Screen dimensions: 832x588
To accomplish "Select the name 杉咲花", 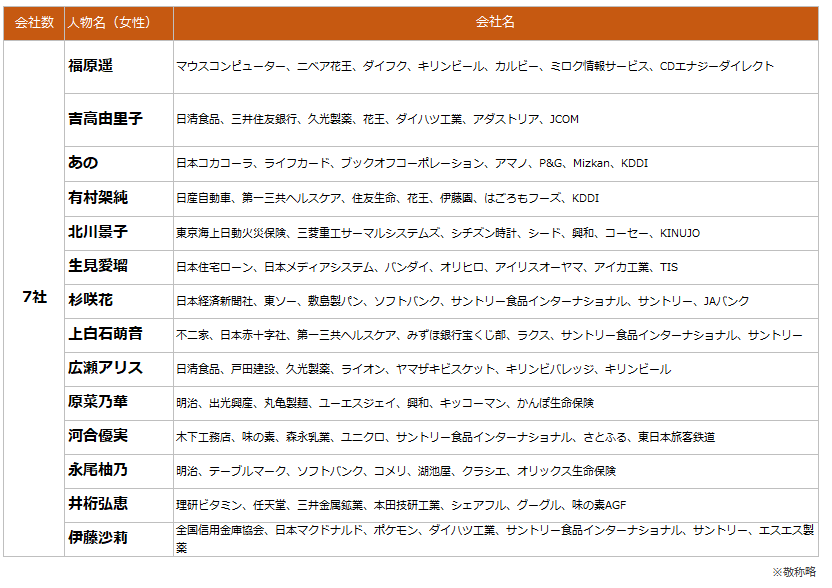I will click(90, 300).
